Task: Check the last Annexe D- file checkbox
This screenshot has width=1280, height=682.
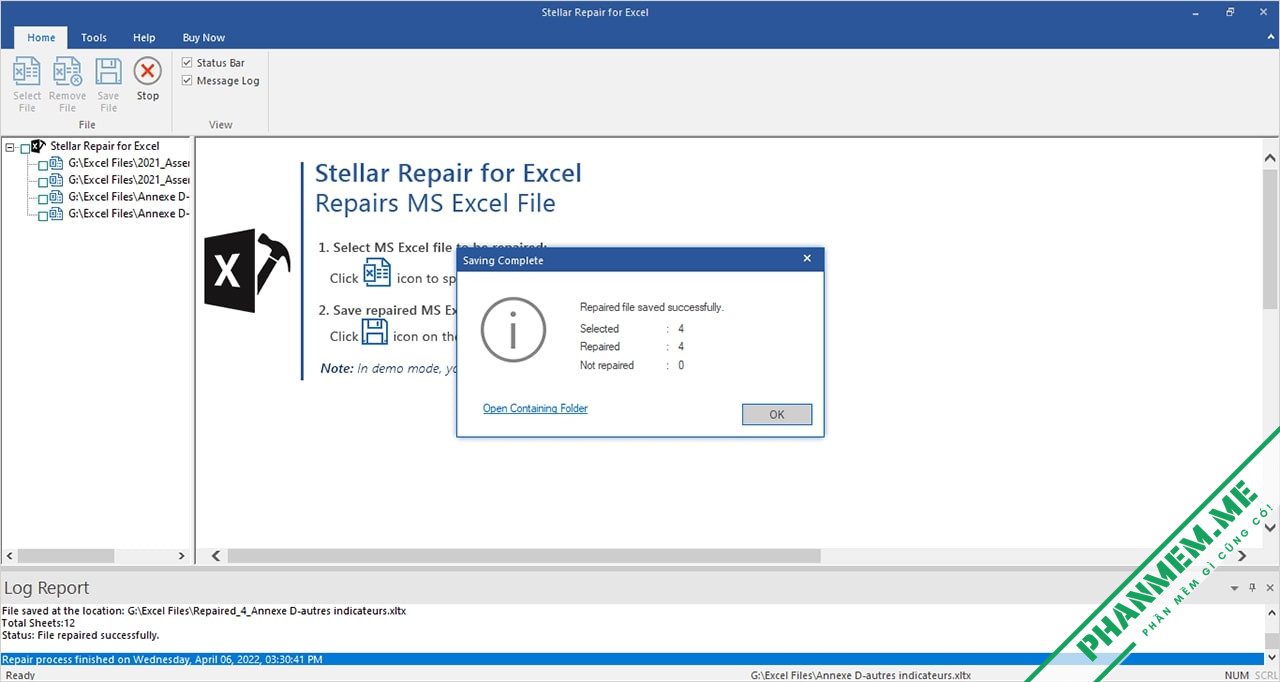Action: (x=43, y=215)
